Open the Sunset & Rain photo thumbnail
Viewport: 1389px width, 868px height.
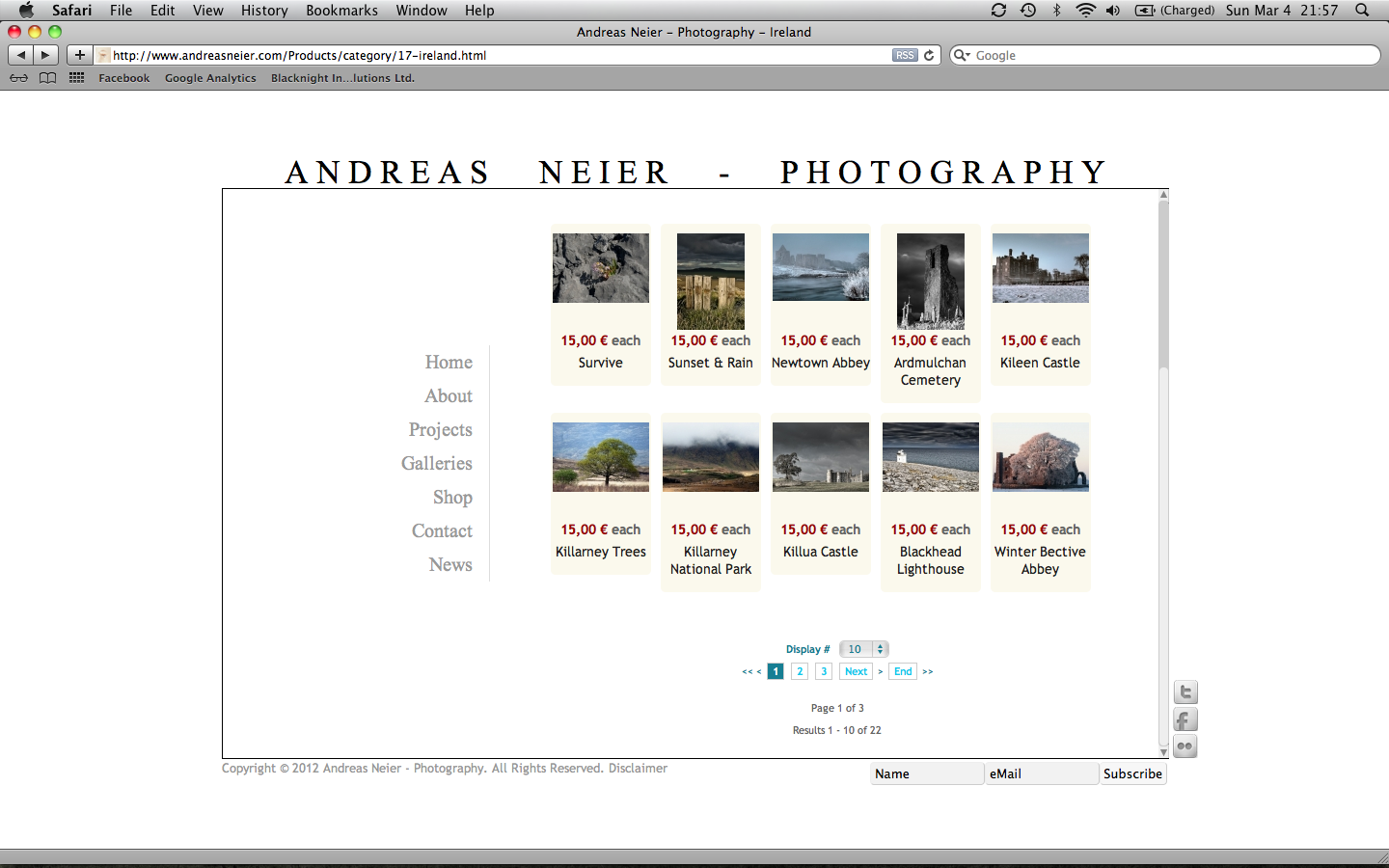tap(711, 282)
